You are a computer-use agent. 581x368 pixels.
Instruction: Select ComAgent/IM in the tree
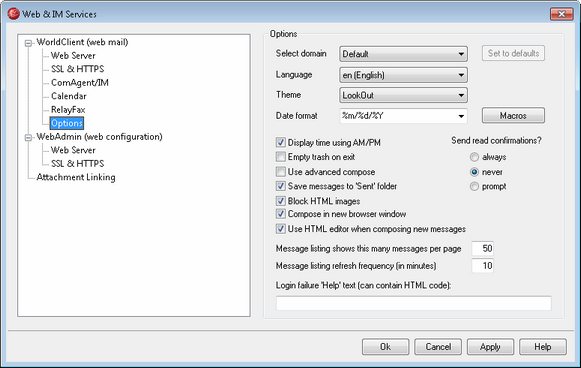click(x=80, y=82)
